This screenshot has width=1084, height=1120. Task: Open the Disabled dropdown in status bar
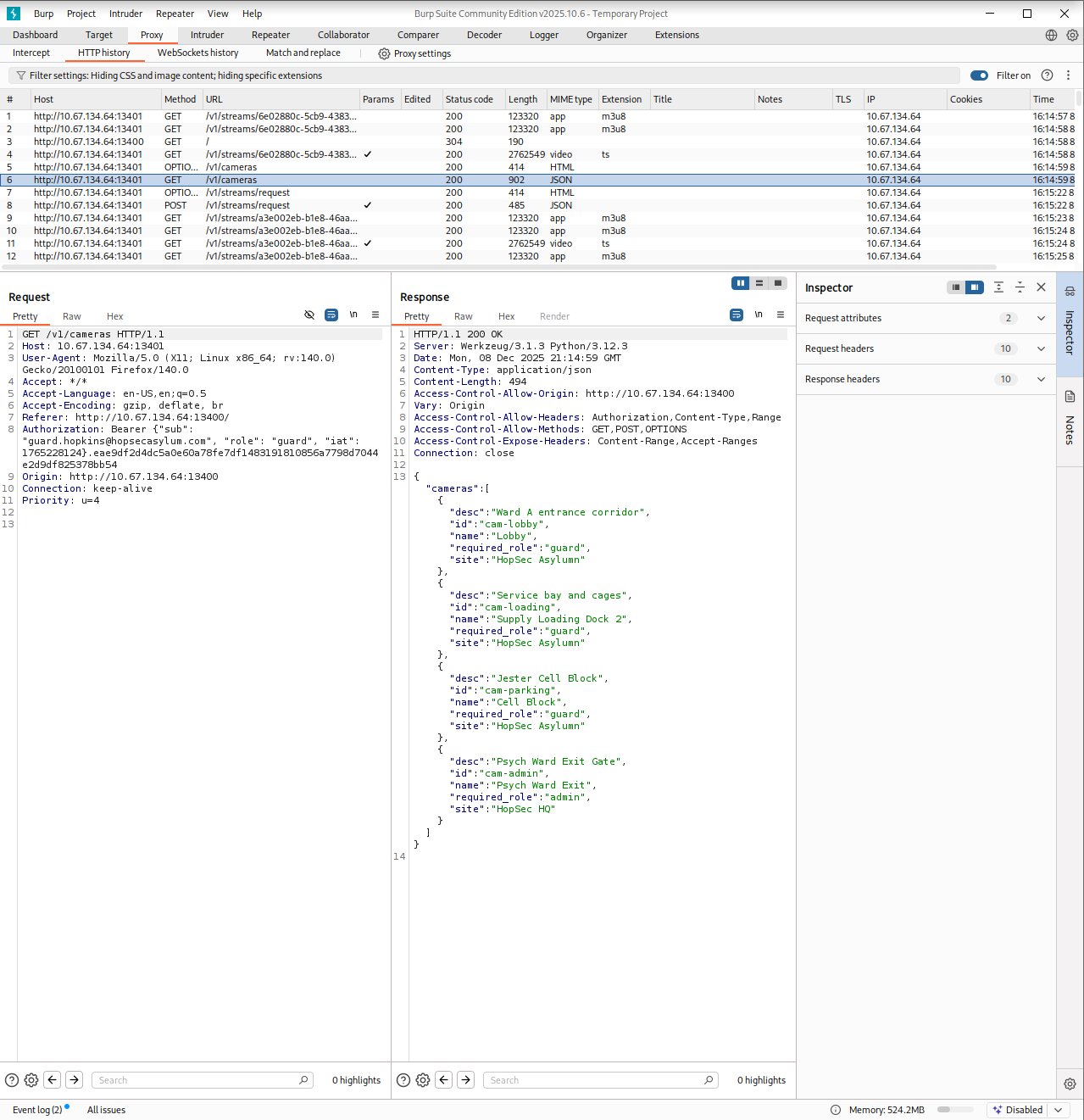(1058, 1110)
